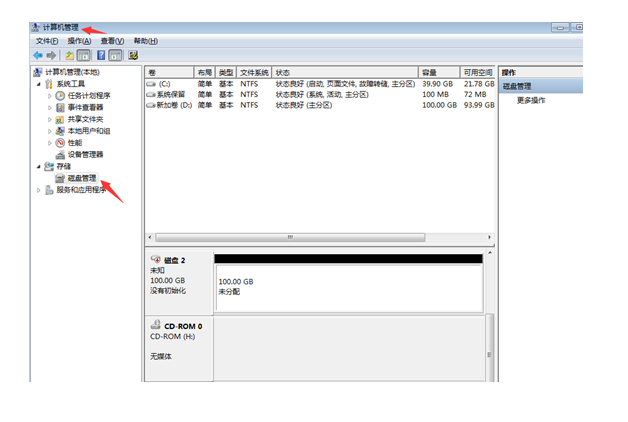Click the 容量 column header

click(438, 73)
